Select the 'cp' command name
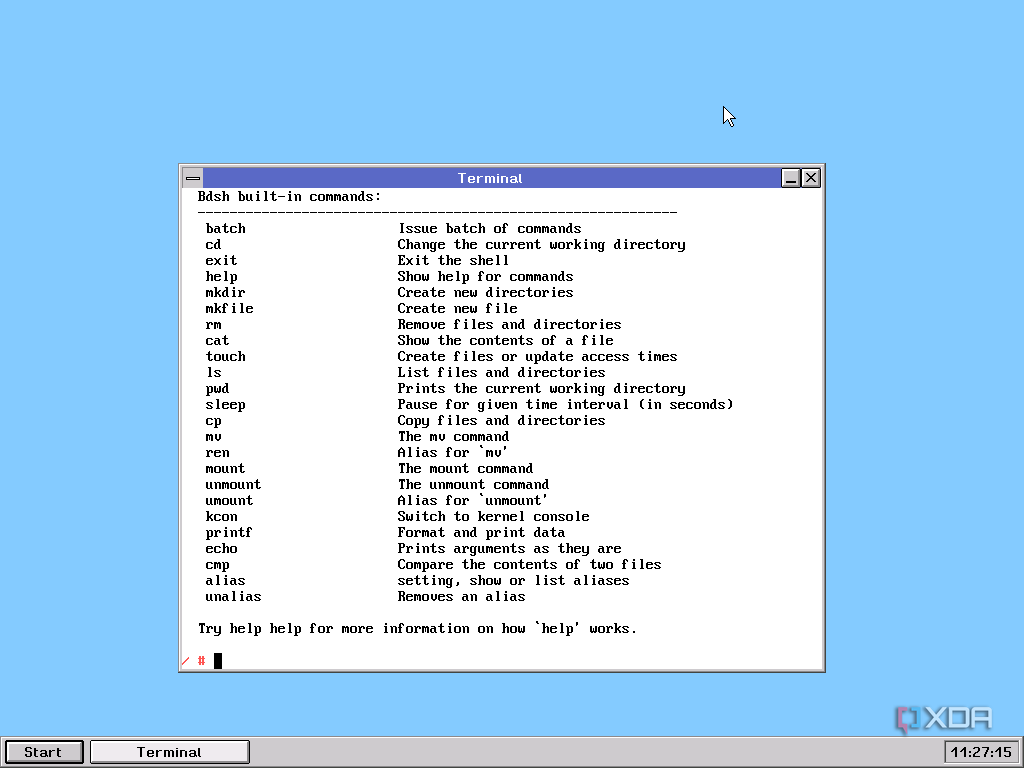 click(x=214, y=421)
